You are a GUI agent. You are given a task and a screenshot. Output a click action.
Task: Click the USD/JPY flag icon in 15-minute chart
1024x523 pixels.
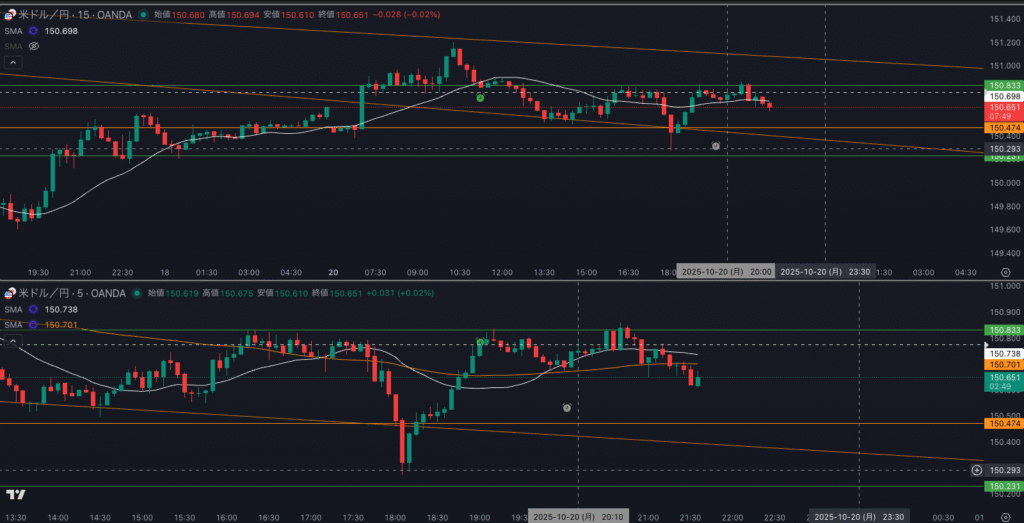click(10, 15)
